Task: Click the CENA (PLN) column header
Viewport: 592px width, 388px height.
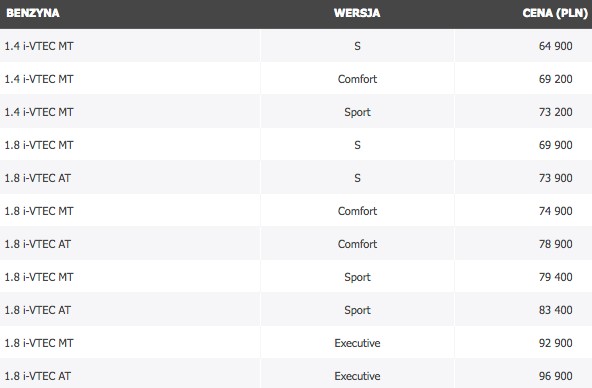Action: click(555, 13)
